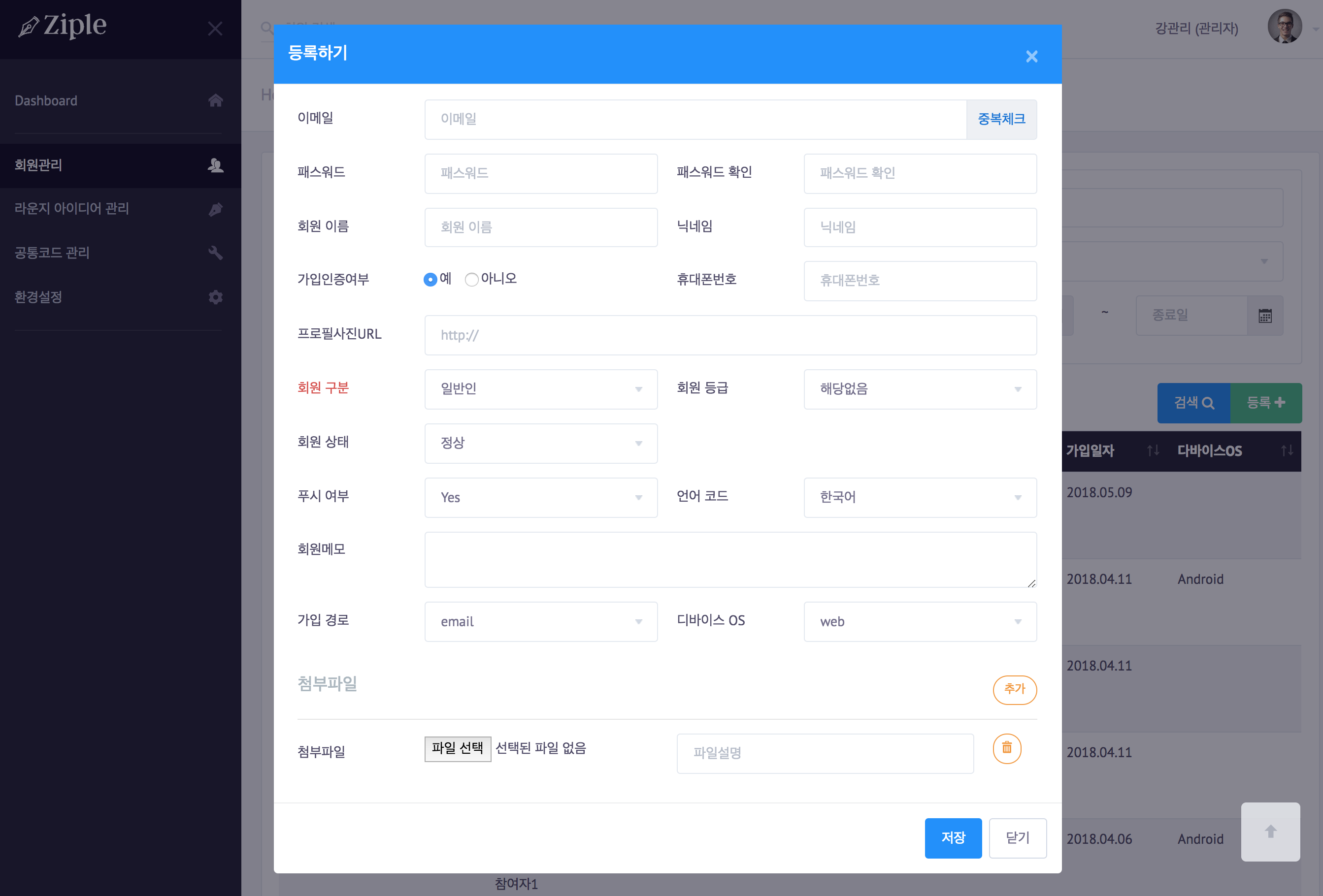Click the 회원관리 user icon
This screenshot has height=896, width=1323.
coord(215,165)
